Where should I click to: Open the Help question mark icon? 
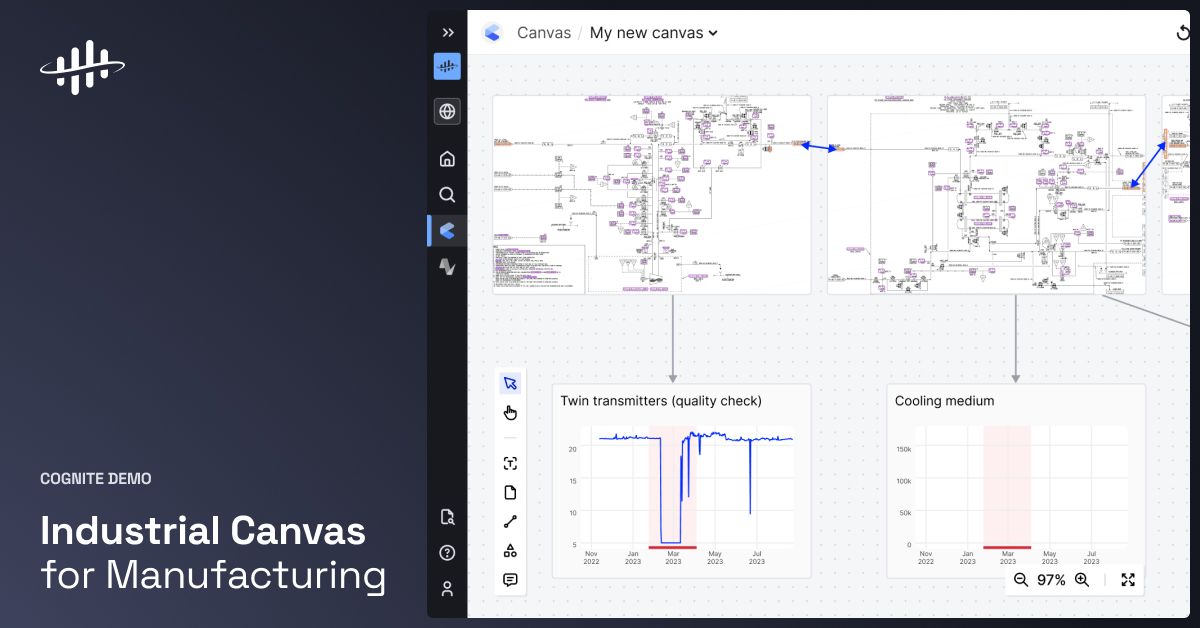point(447,553)
